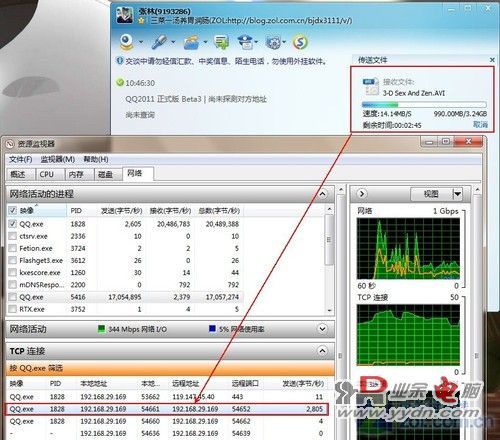The image size is (500, 440).
Task: Open dropdown arrow next to report icon
Action: coord(256,42)
